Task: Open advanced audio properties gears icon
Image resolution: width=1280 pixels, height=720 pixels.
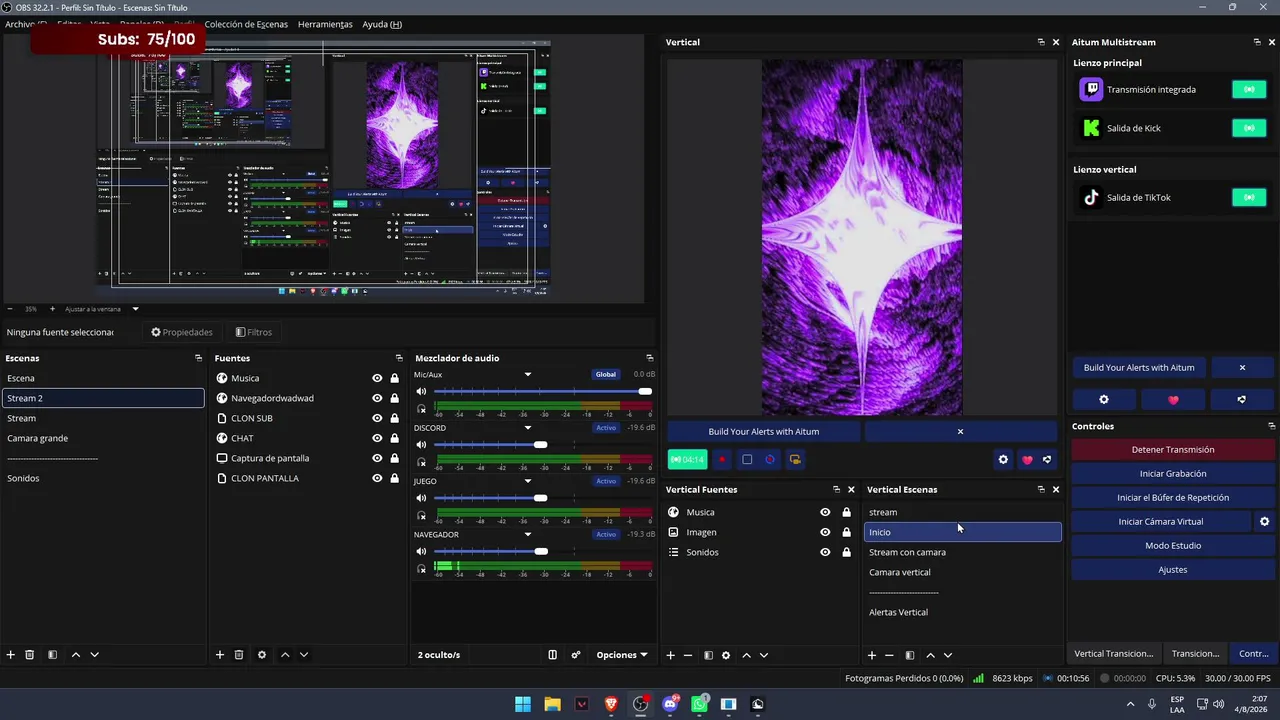Action: pyautogui.click(x=576, y=655)
